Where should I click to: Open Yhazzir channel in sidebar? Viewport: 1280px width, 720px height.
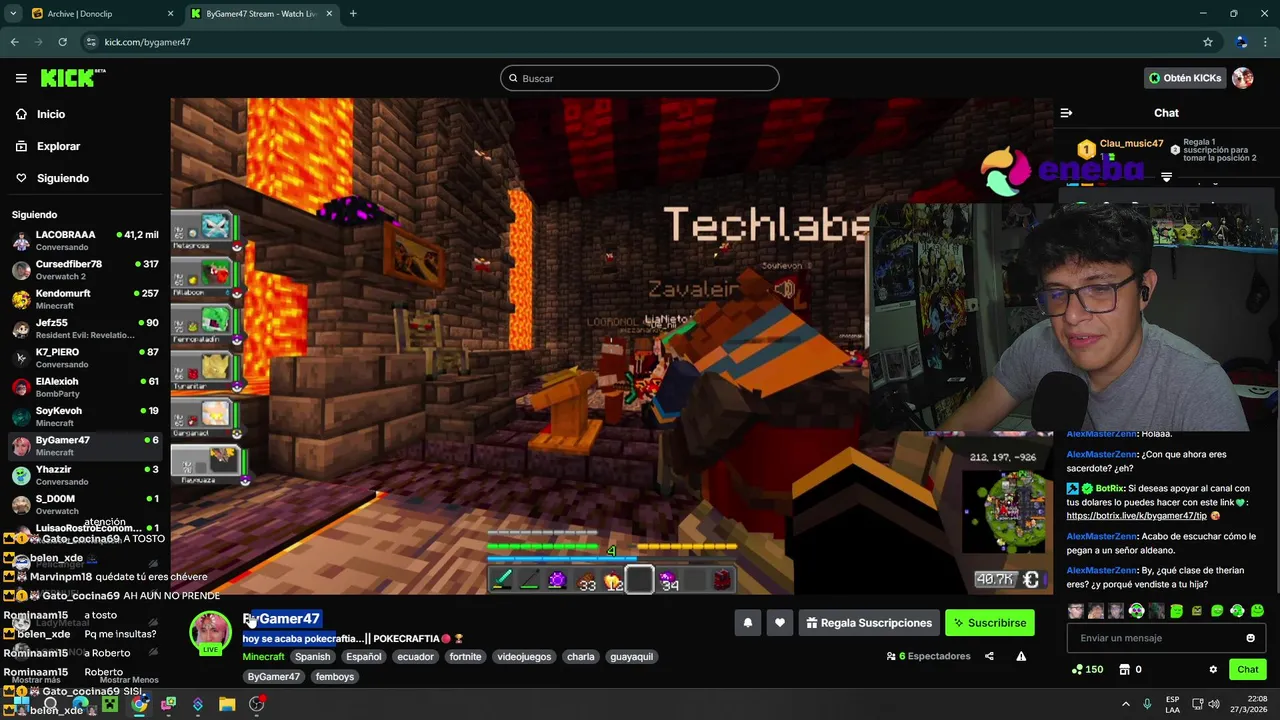tap(85, 475)
